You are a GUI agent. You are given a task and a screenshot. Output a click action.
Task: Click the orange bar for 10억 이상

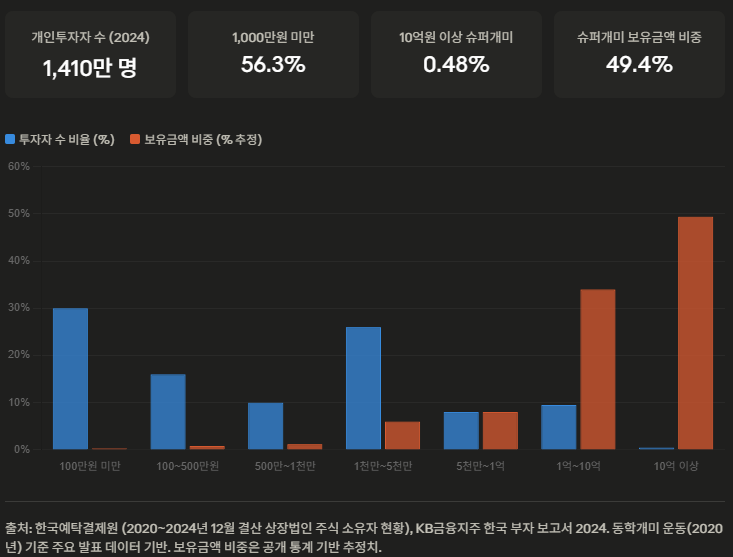point(696,333)
